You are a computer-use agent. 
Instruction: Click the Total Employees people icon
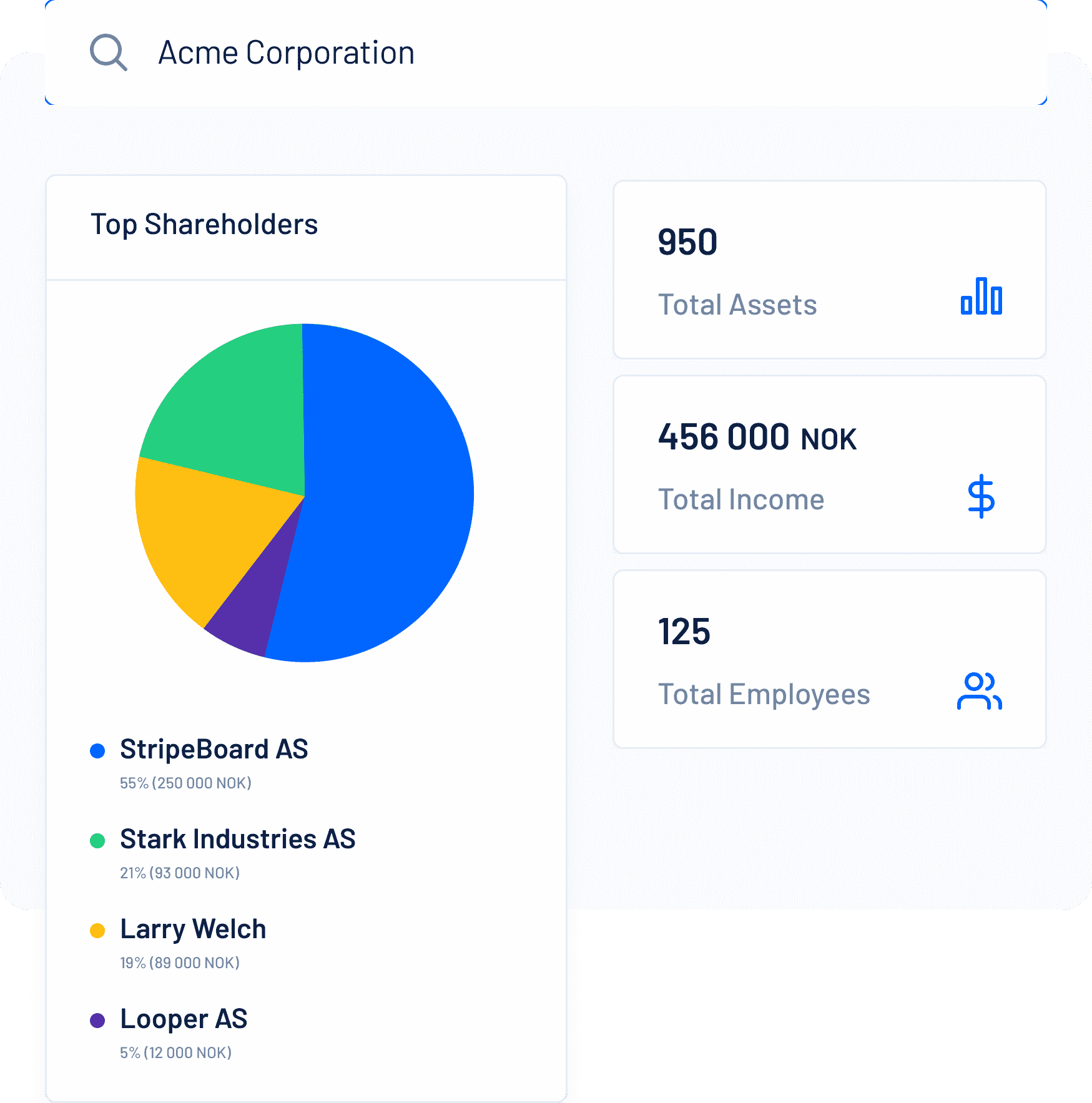click(979, 691)
